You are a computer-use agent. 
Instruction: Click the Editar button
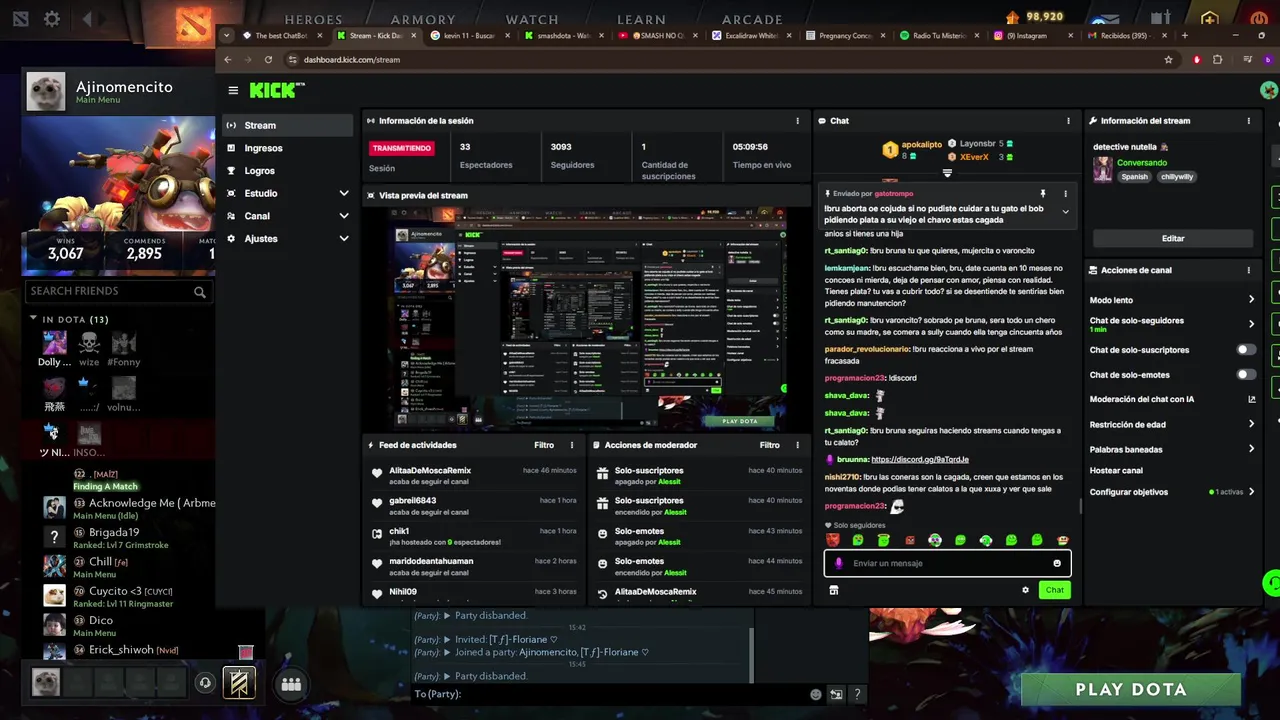[x=1173, y=239]
